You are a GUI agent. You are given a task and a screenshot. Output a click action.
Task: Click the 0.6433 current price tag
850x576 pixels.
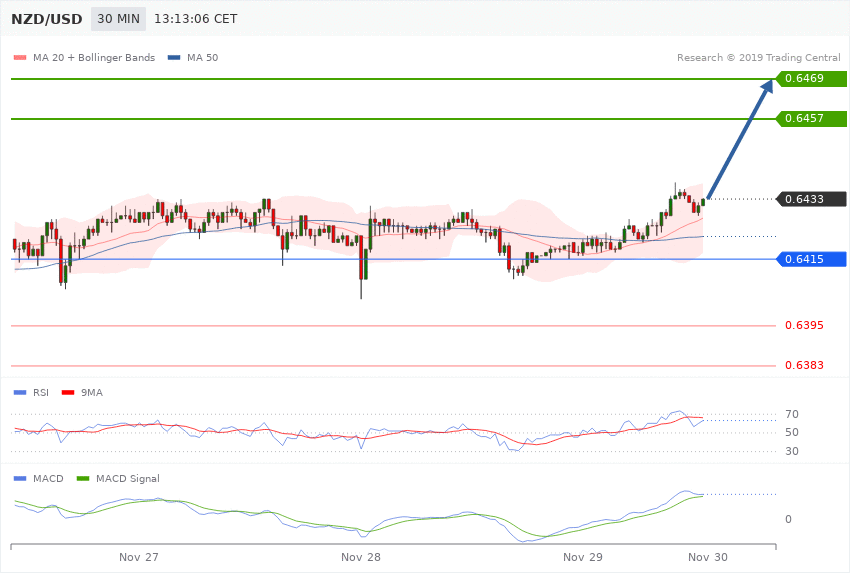tap(812, 199)
